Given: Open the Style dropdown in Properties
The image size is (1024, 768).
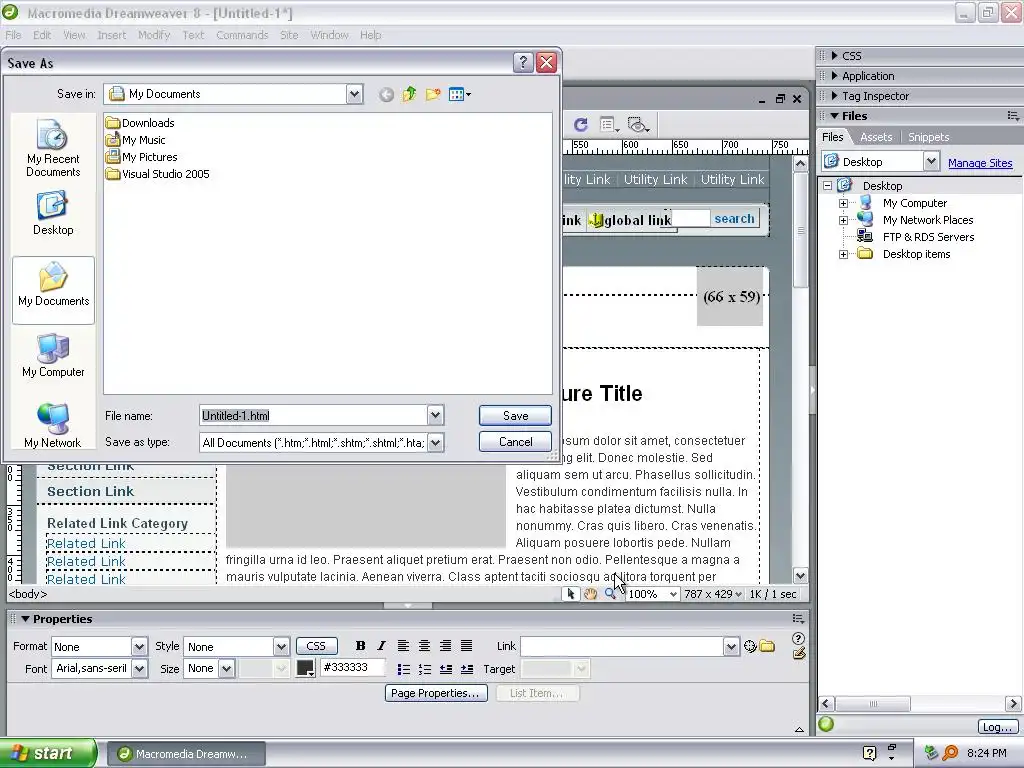Looking at the screenshot, I should point(281,647).
